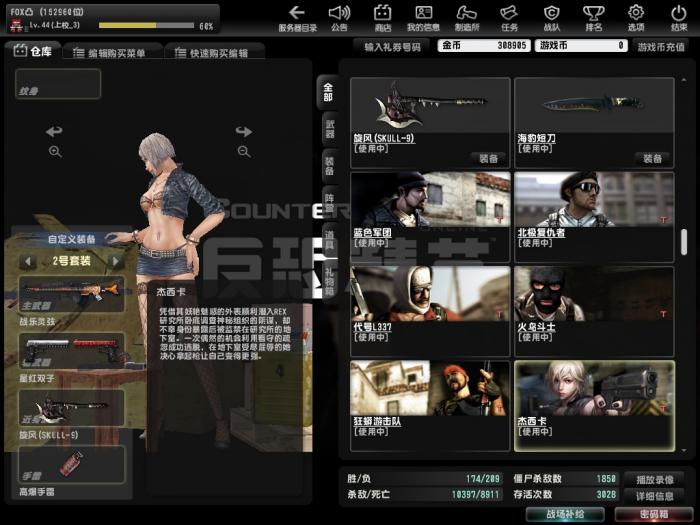Zoom out on character model
700x525 pixels.
coord(244,151)
